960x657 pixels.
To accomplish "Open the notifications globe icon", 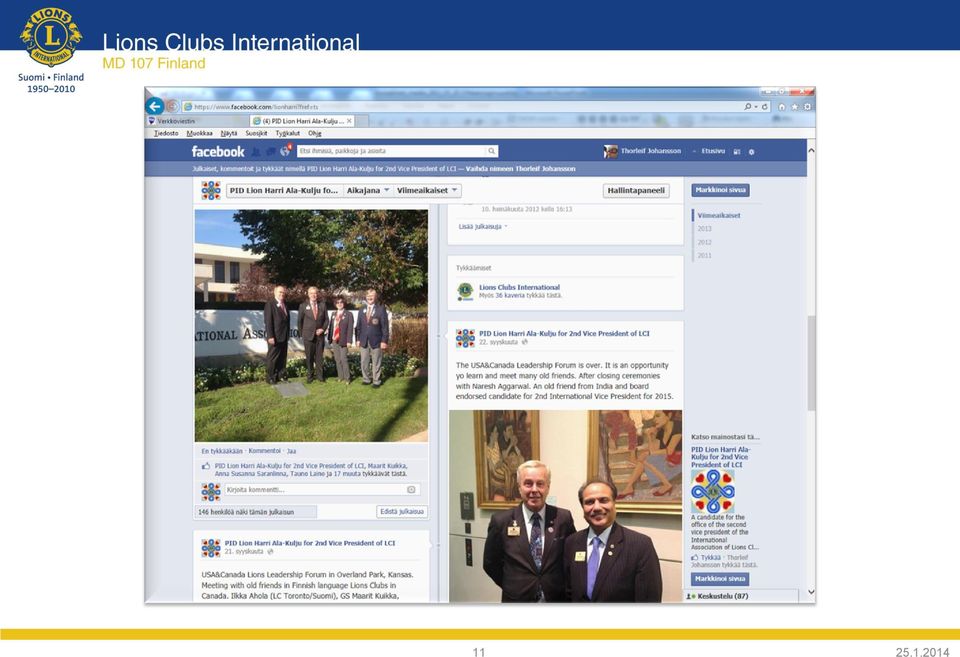I will [x=285, y=151].
